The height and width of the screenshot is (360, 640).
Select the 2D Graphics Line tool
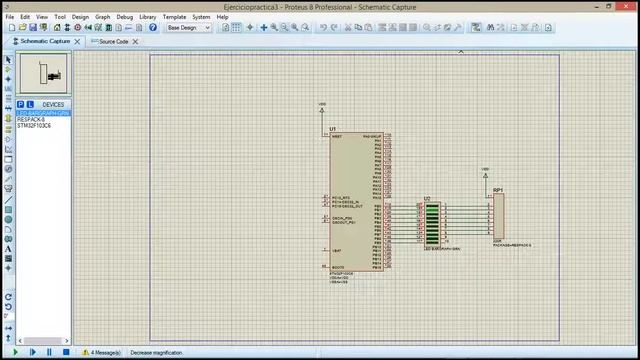(x=8, y=200)
